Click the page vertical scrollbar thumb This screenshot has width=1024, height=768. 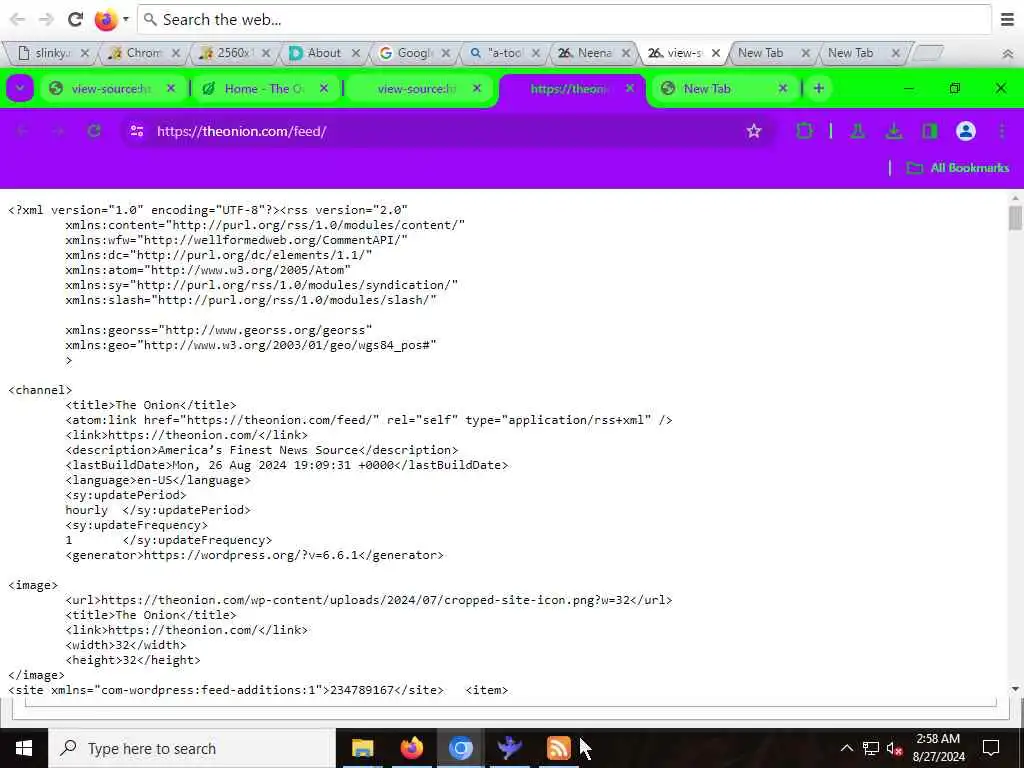(1014, 218)
